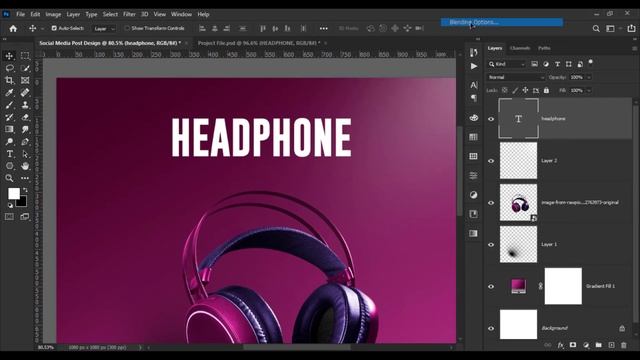Open the fx layer styles button

tap(560, 345)
